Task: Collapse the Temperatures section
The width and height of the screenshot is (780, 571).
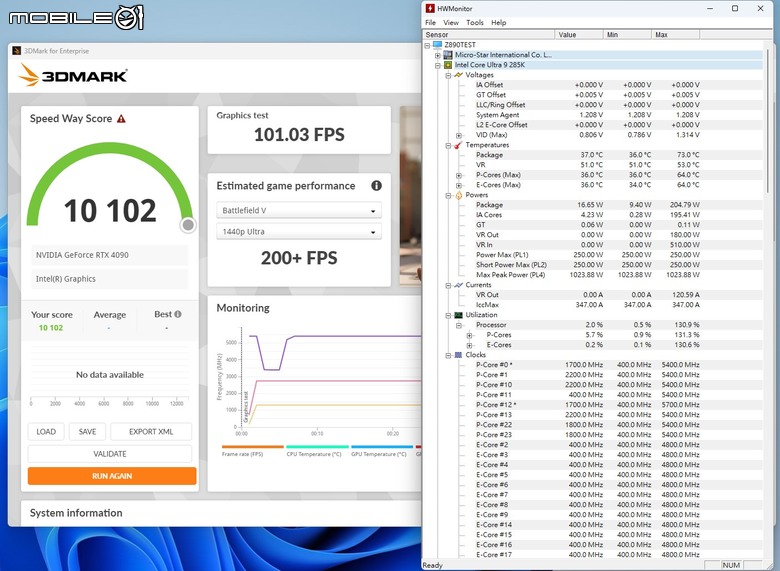Action: [448, 145]
